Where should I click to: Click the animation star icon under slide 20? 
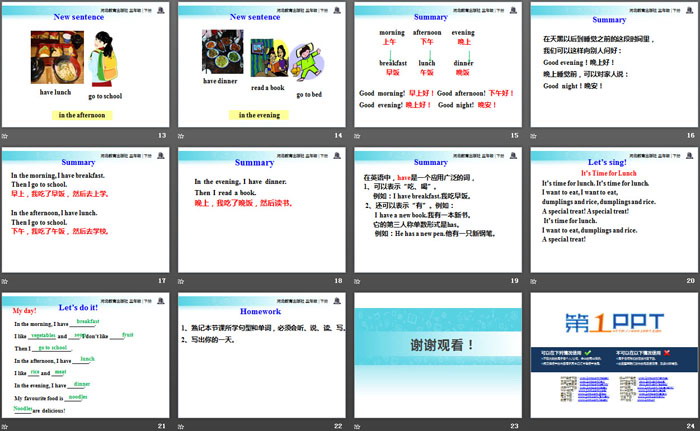point(533,281)
